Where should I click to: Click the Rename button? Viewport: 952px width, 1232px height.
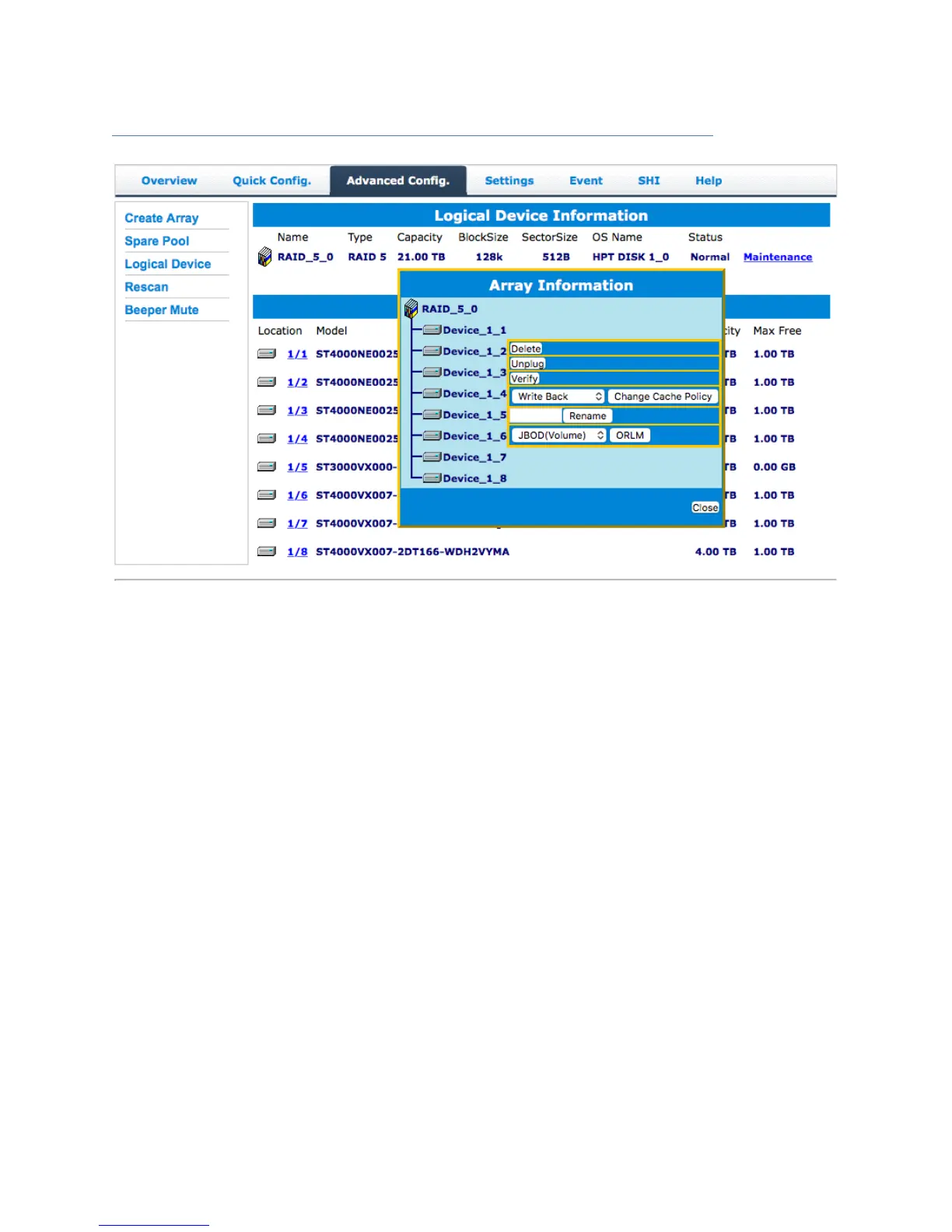coord(587,416)
